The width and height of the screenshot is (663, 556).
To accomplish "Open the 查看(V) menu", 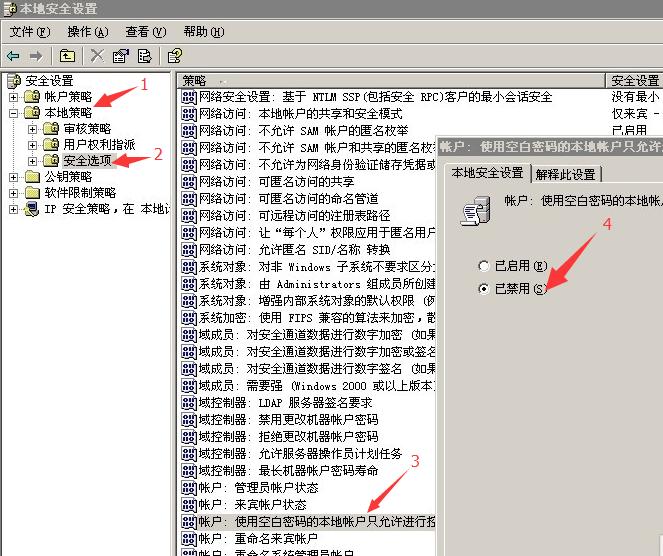I will (x=146, y=32).
